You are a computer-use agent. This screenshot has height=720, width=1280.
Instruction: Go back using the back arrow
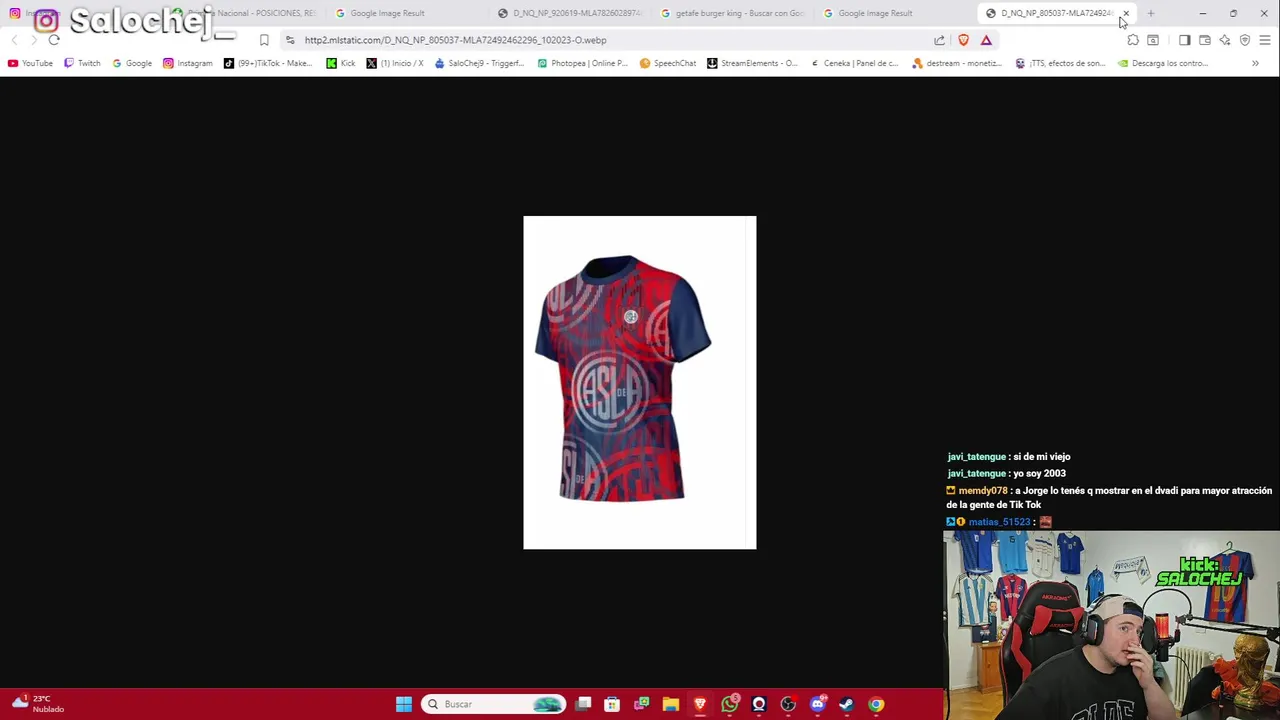click(x=14, y=40)
